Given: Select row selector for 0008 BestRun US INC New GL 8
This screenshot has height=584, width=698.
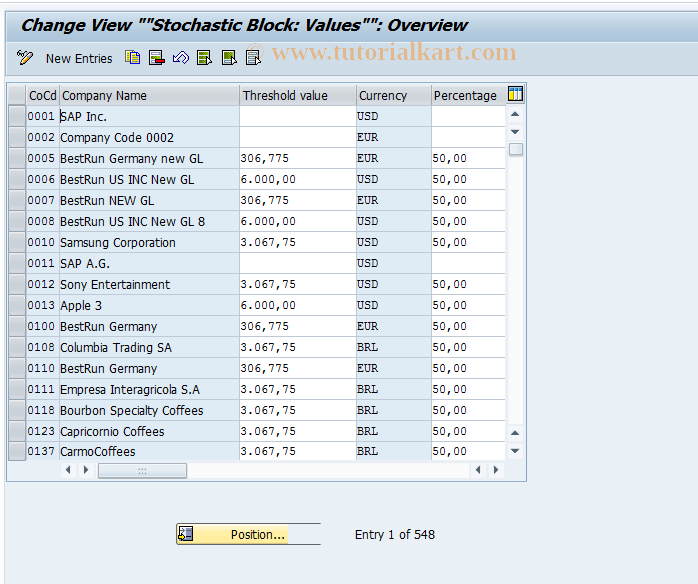Looking at the screenshot, I should pos(17,222).
